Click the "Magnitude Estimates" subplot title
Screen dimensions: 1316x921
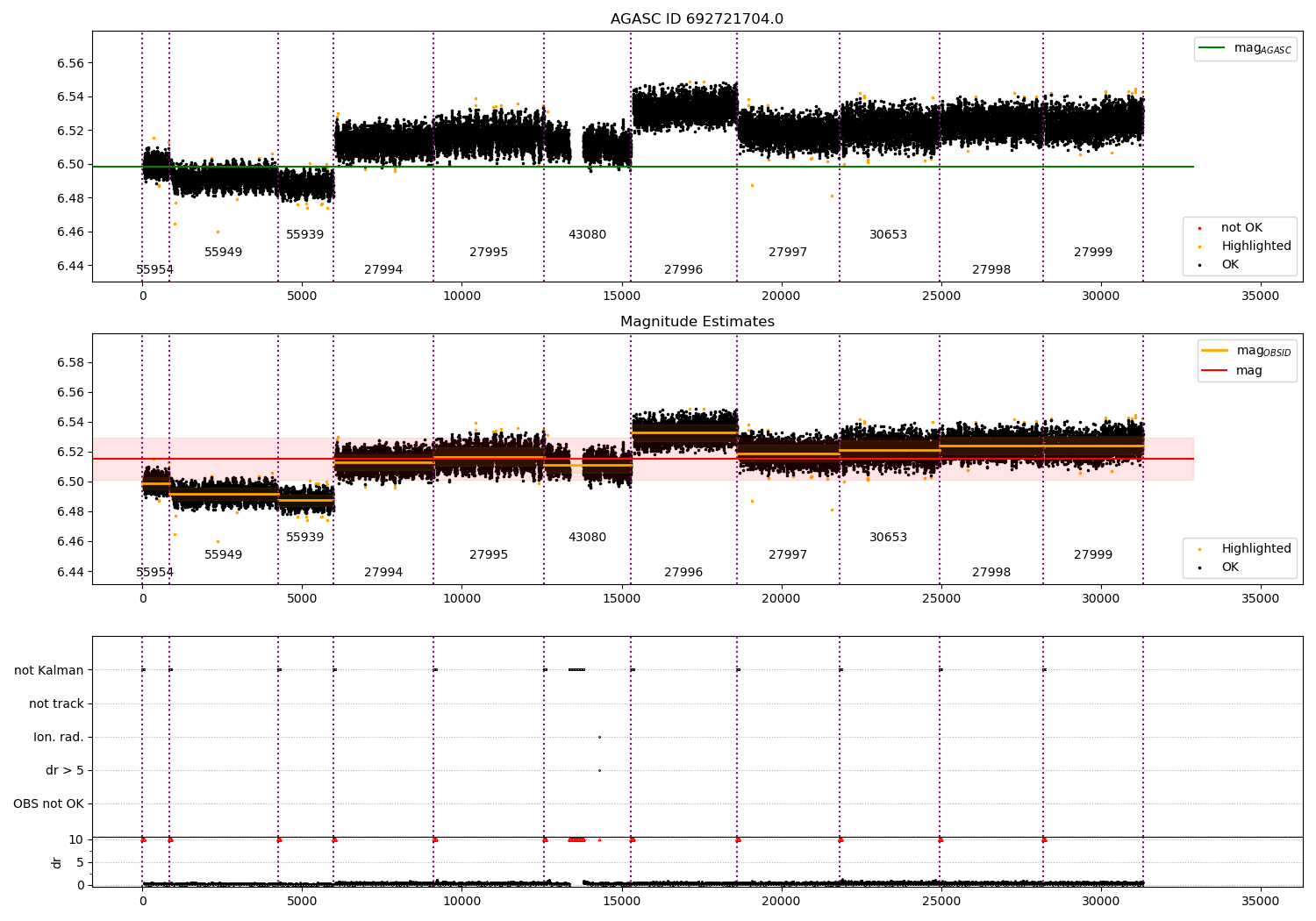697,322
